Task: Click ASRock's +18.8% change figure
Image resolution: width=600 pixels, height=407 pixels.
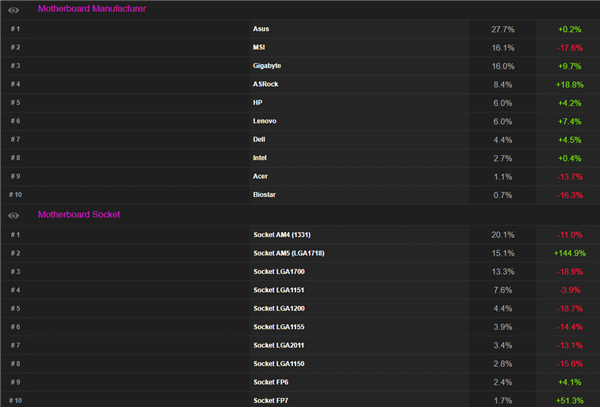Action: click(570, 84)
